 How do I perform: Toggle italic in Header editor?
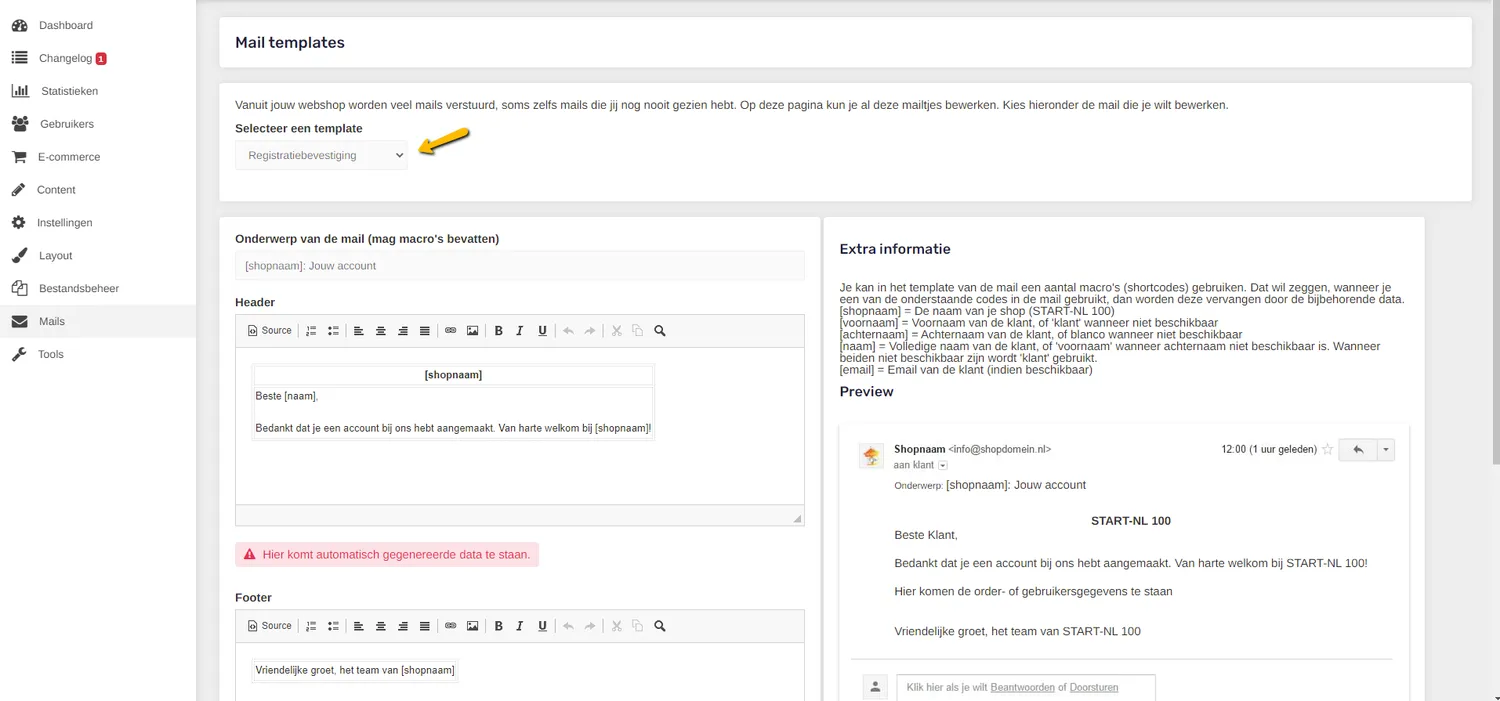520,331
